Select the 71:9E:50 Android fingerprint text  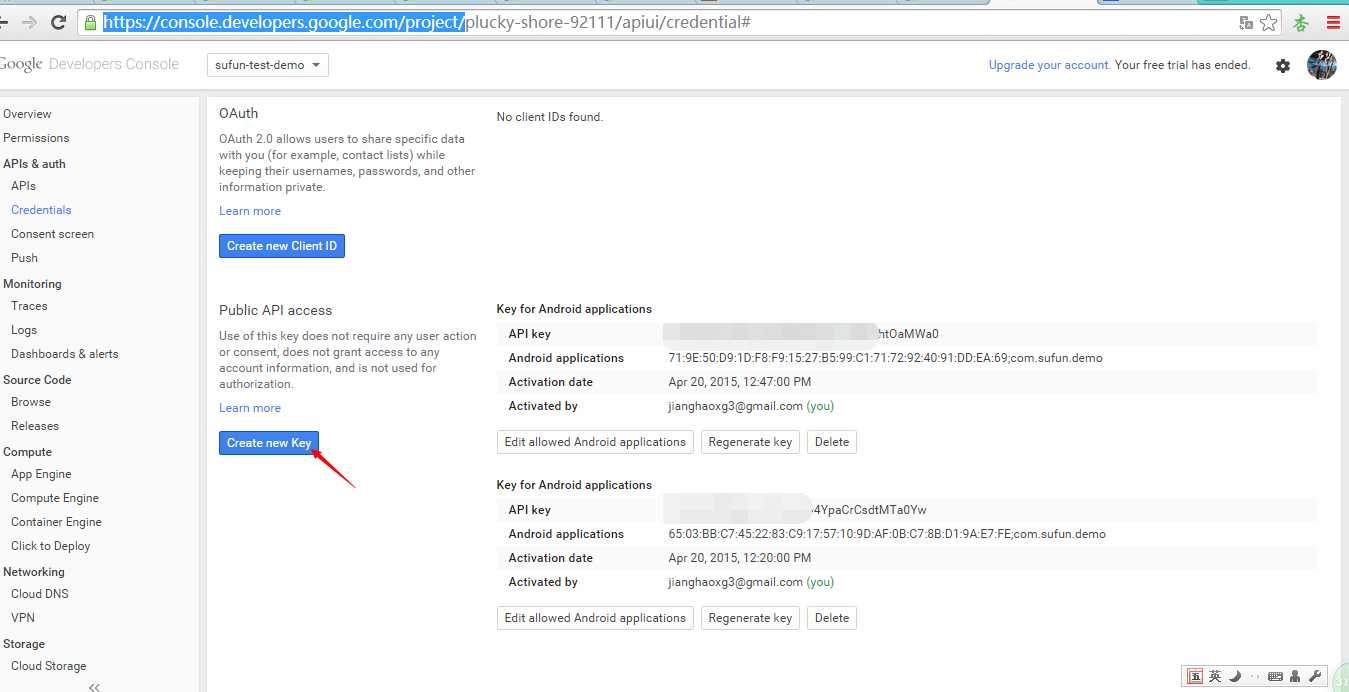click(885, 358)
